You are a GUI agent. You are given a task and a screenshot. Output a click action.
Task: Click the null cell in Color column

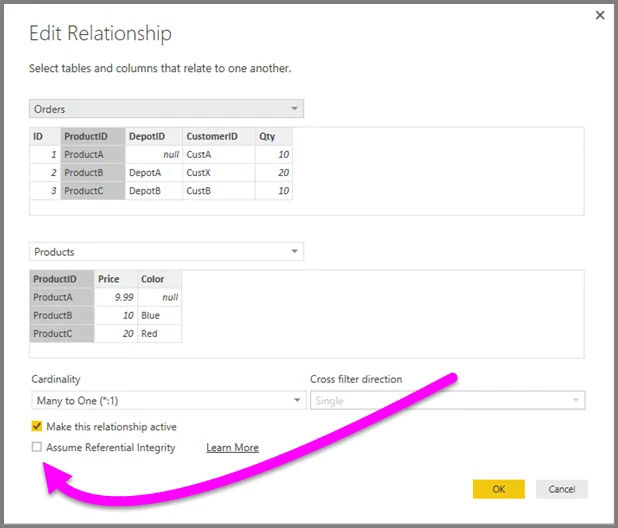click(160, 297)
